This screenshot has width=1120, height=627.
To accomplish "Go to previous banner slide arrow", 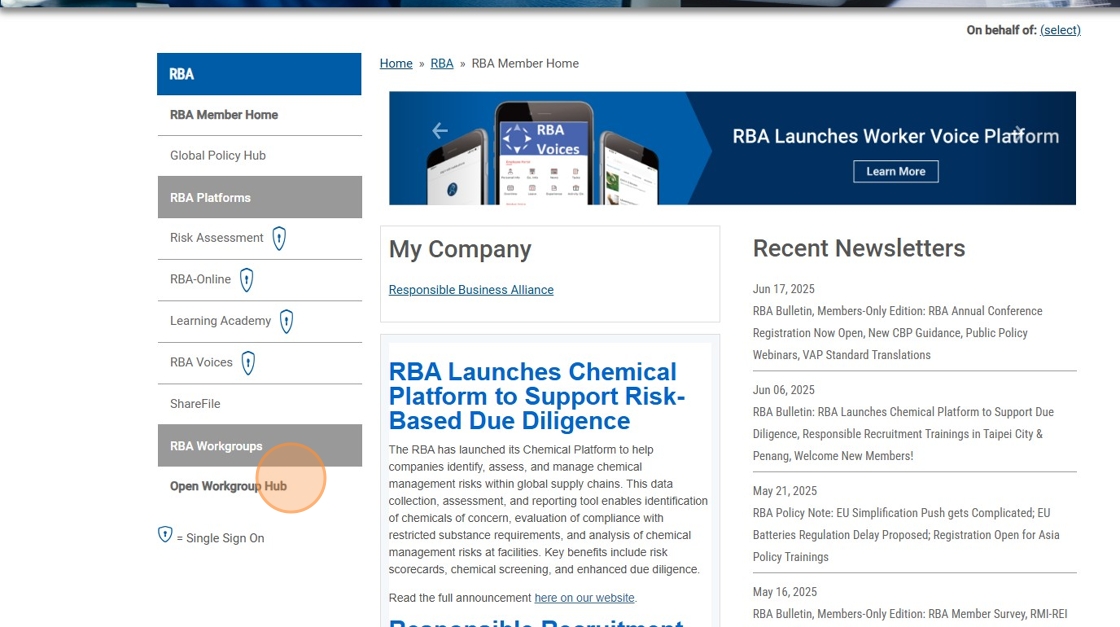I will [440, 130].
